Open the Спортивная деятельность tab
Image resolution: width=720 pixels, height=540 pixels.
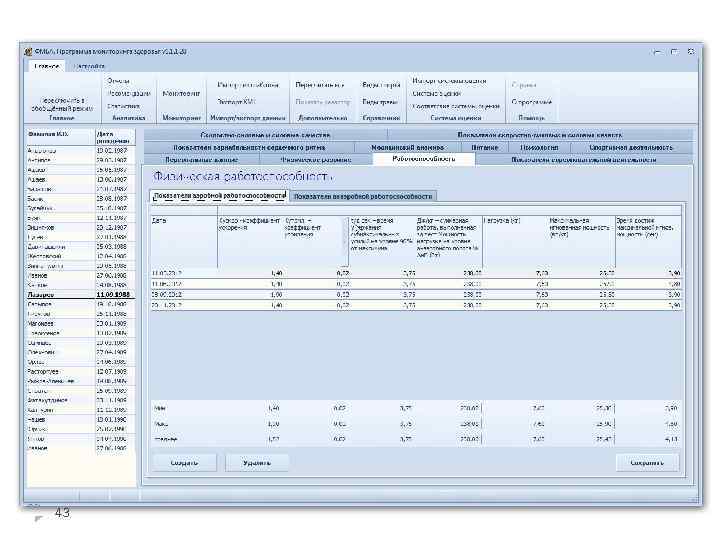[631, 147]
